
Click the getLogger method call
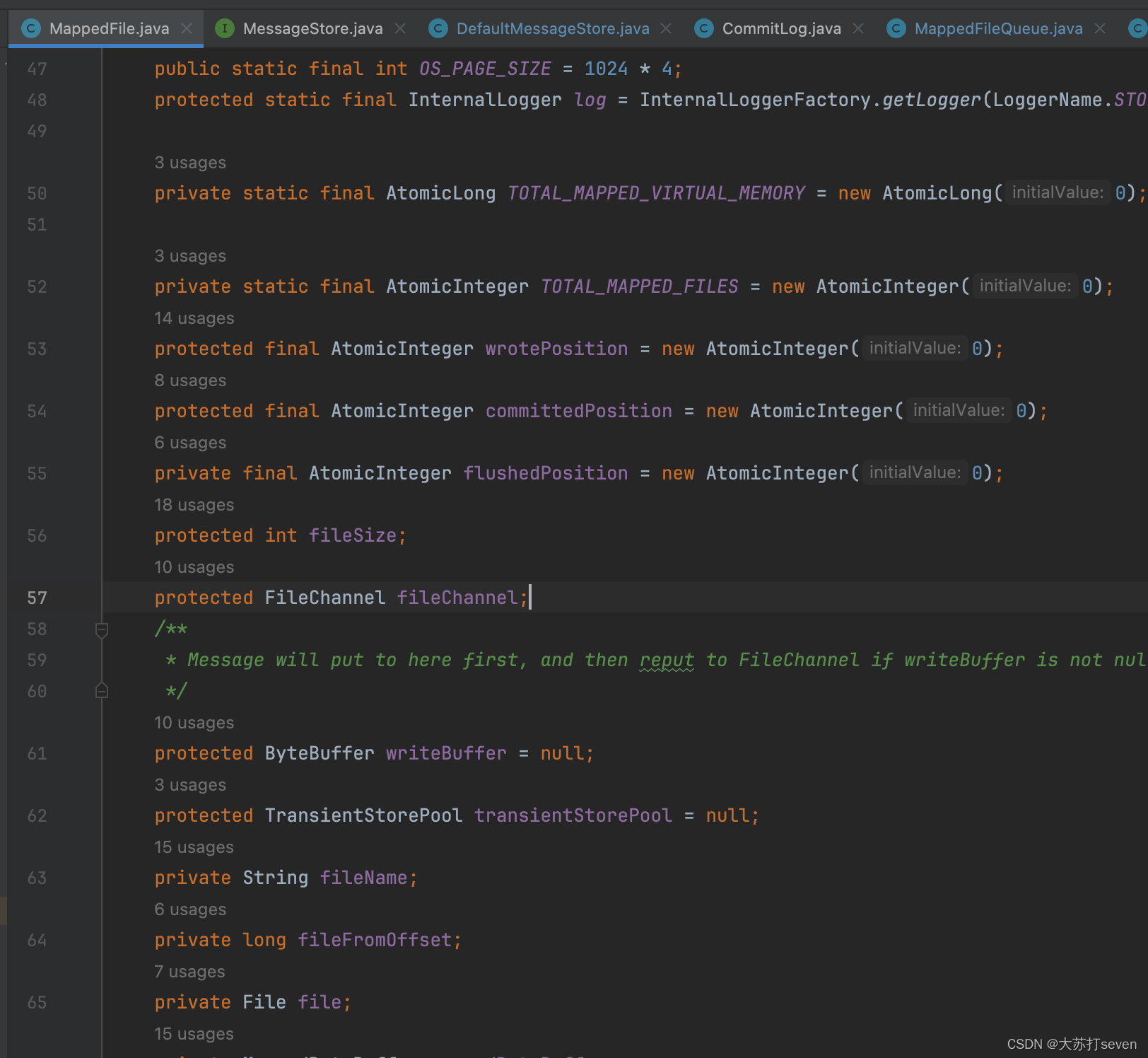[x=932, y=100]
